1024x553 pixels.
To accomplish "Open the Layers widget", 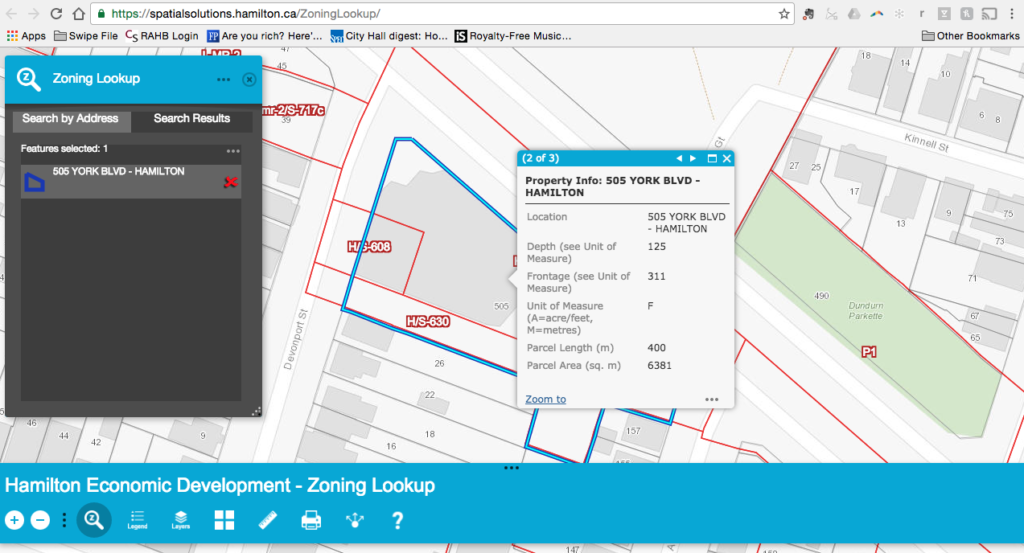I will (x=181, y=520).
